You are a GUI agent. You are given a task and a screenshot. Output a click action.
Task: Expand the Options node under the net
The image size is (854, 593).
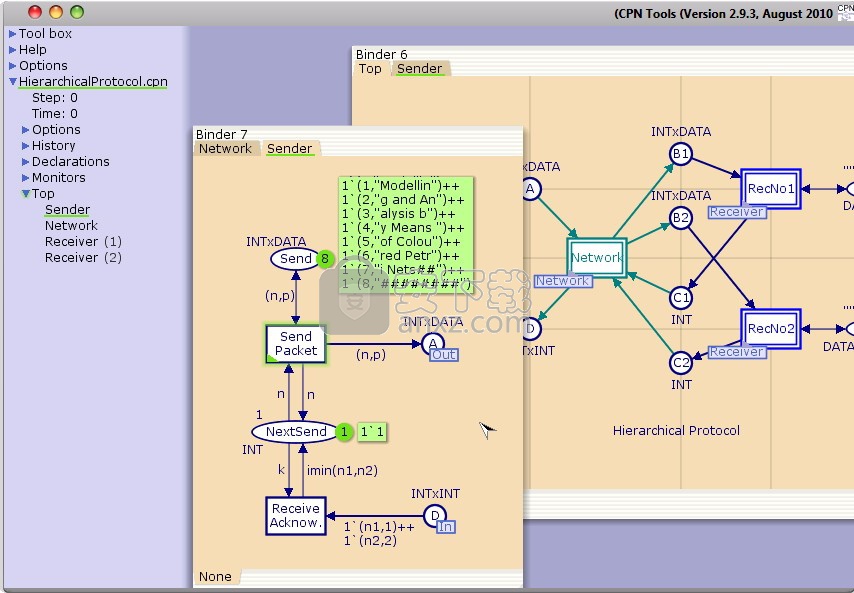tap(26, 130)
